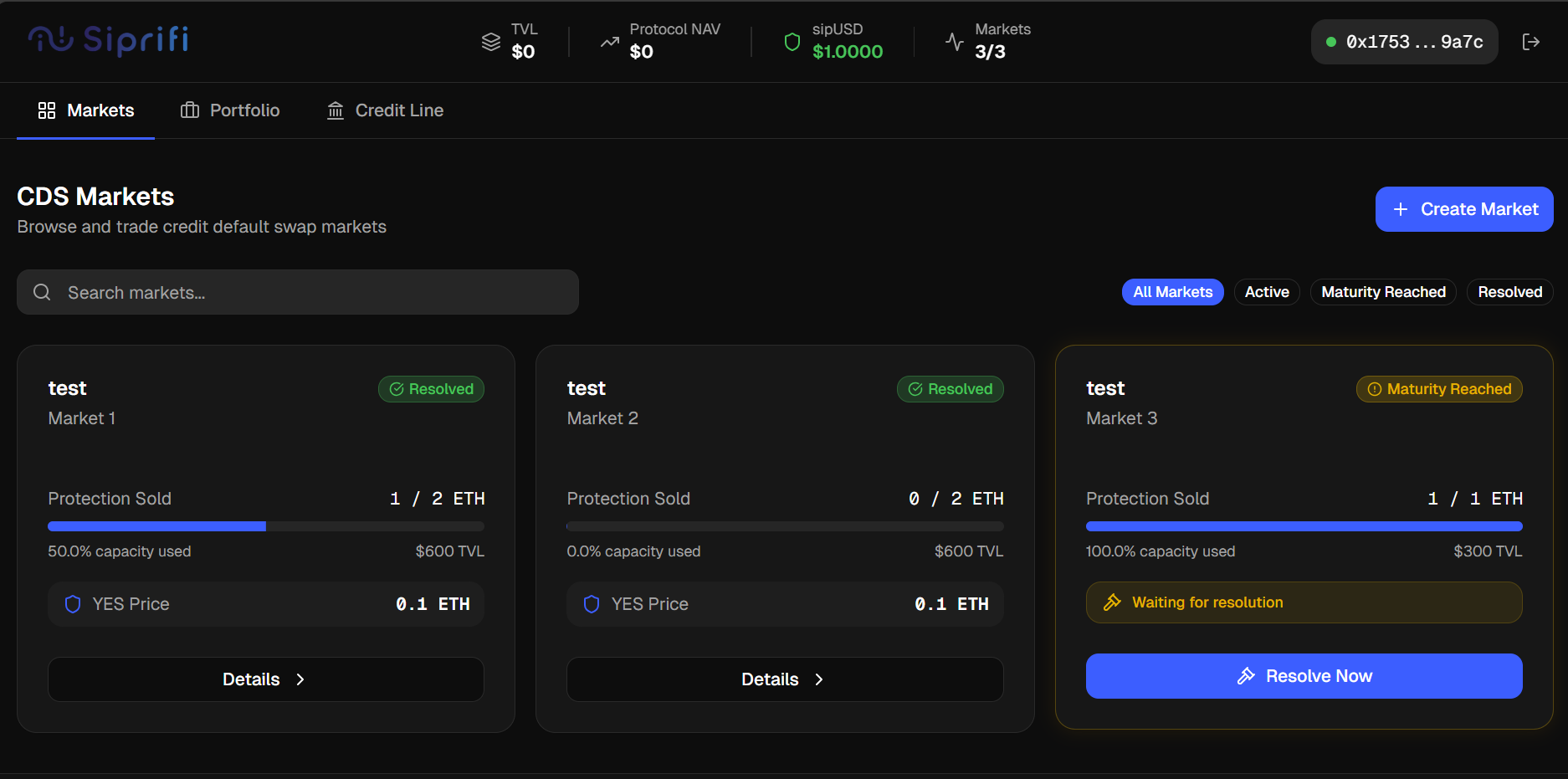Viewport: 1568px width, 779px height.
Task: Switch to the Portfolio tab
Action: [230, 110]
